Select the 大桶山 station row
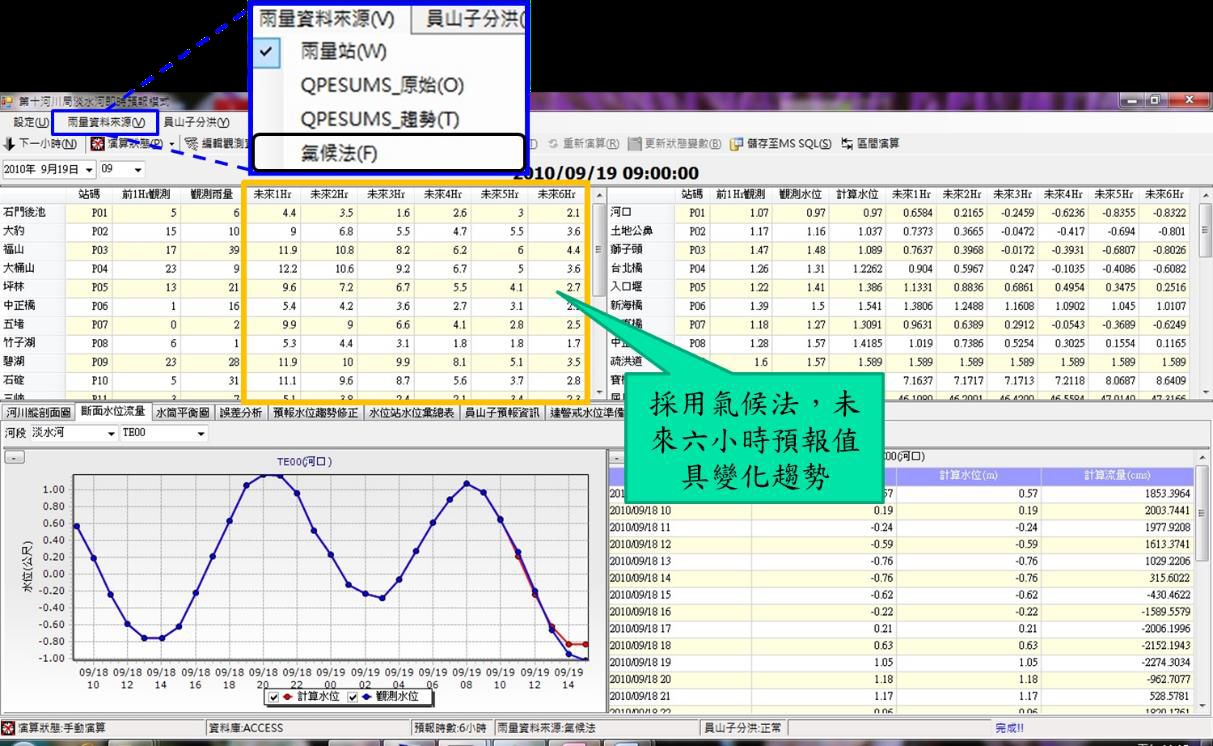This screenshot has width=1213, height=746. pos(296,268)
